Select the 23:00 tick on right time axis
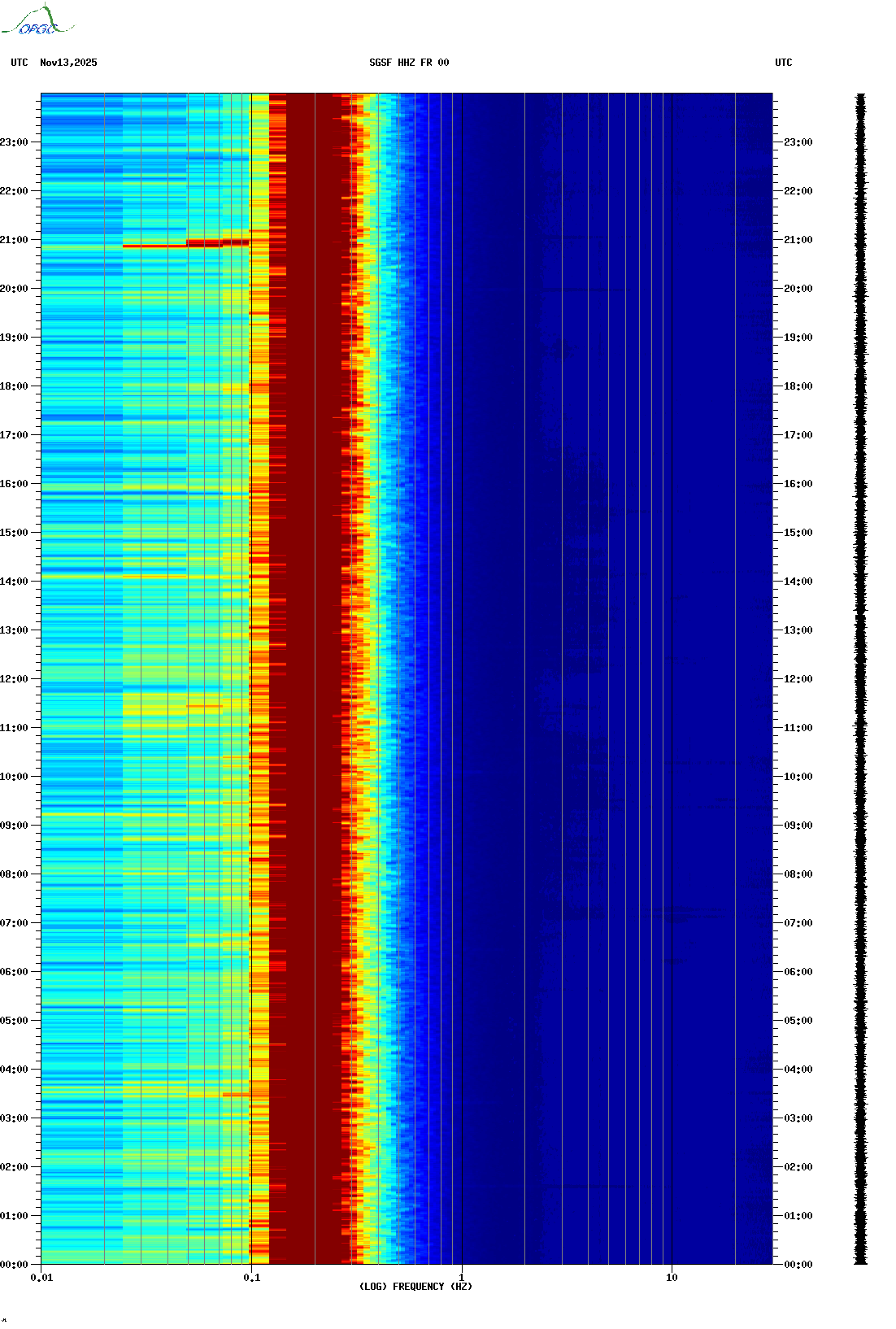Image resolution: width=896 pixels, height=1329 pixels. click(798, 142)
